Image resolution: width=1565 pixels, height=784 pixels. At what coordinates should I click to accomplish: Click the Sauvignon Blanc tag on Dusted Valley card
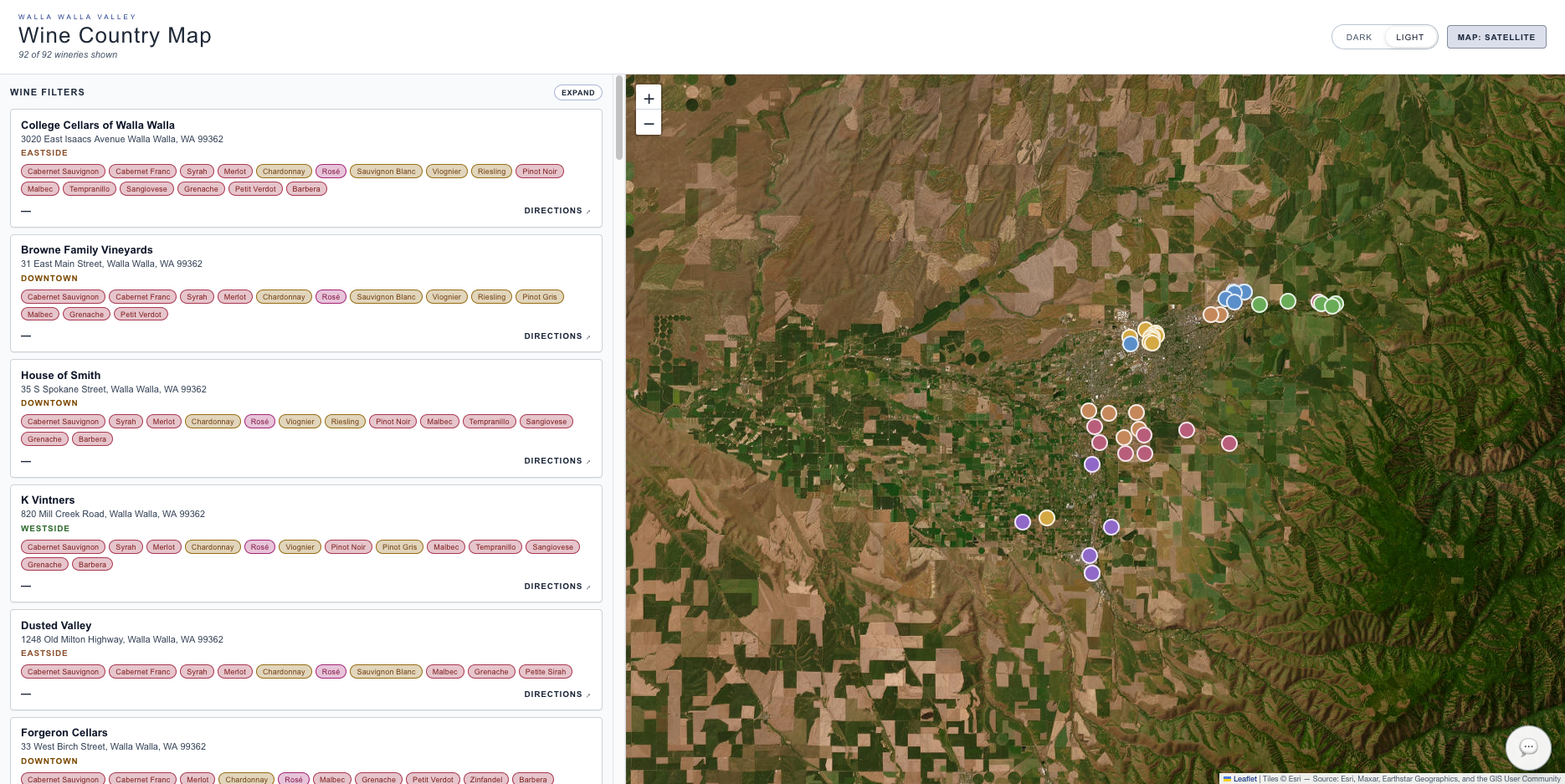tap(386, 672)
